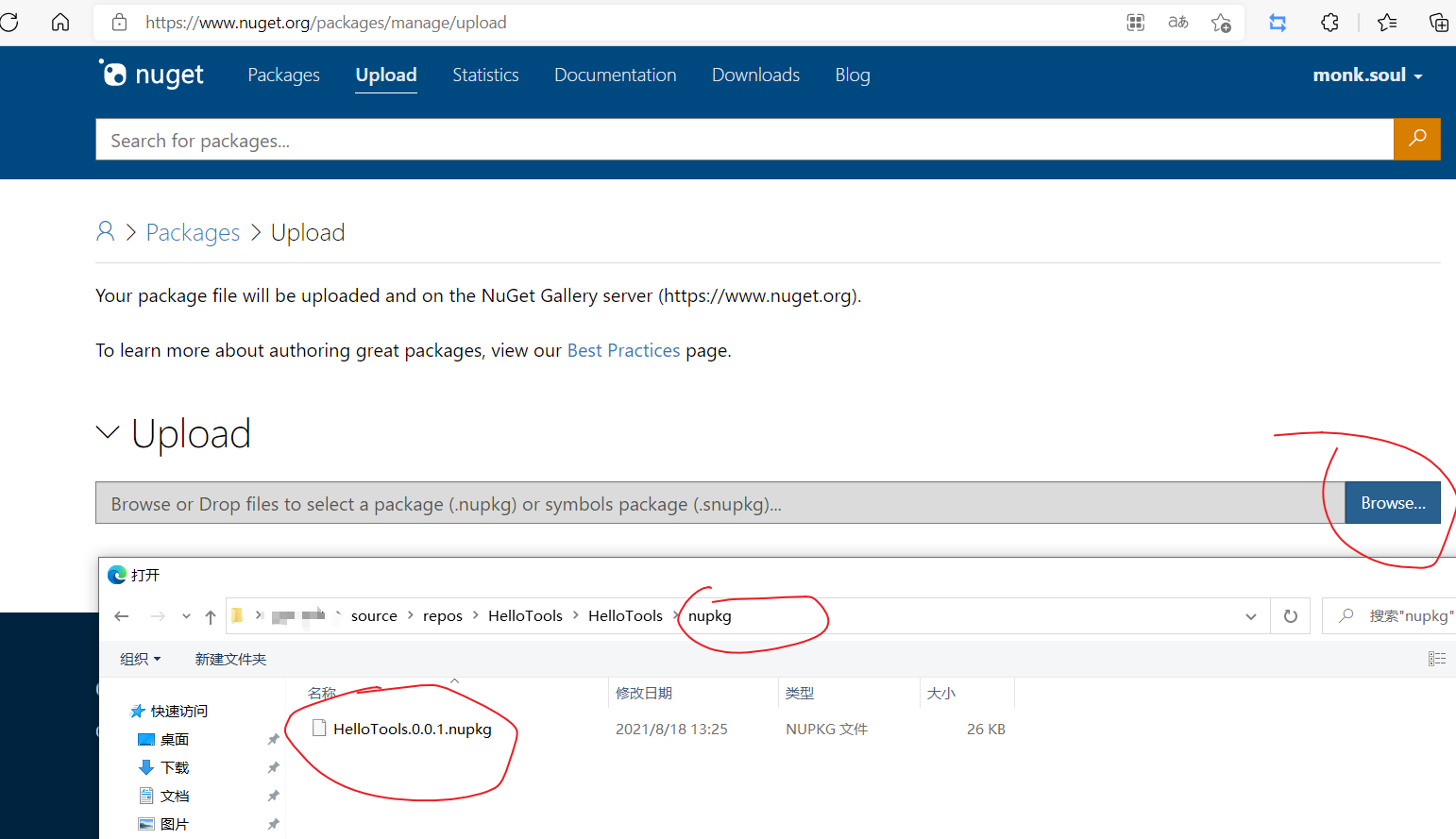
Task: Open the 组织 organize menu
Action: coord(140,659)
